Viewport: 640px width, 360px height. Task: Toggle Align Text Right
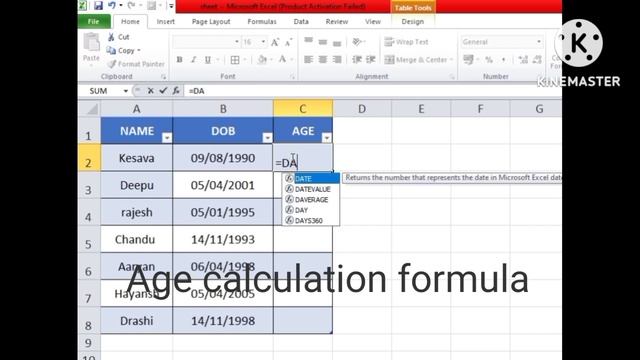[337, 60]
